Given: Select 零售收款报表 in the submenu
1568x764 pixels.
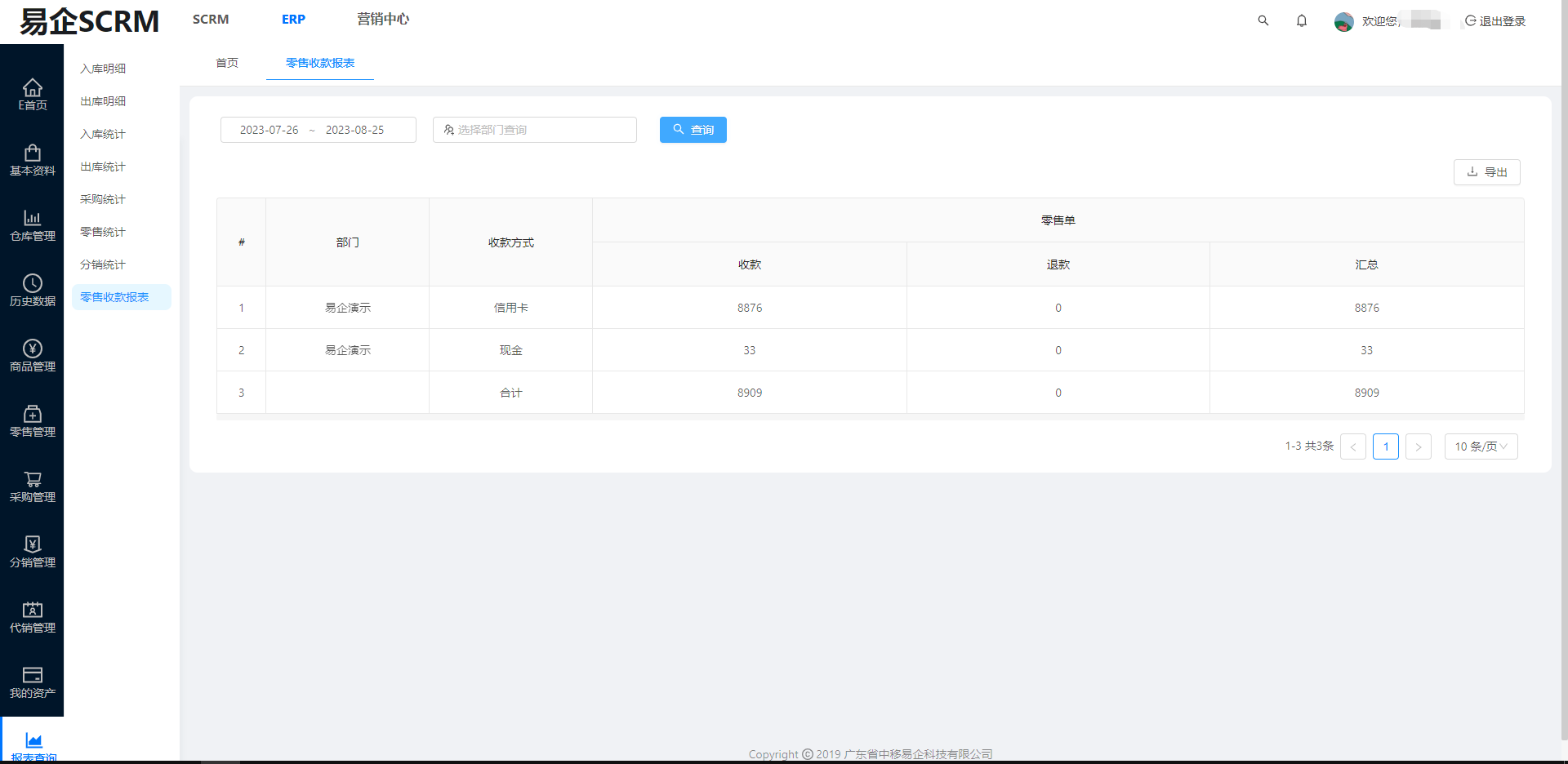Looking at the screenshot, I should [x=122, y=297].
